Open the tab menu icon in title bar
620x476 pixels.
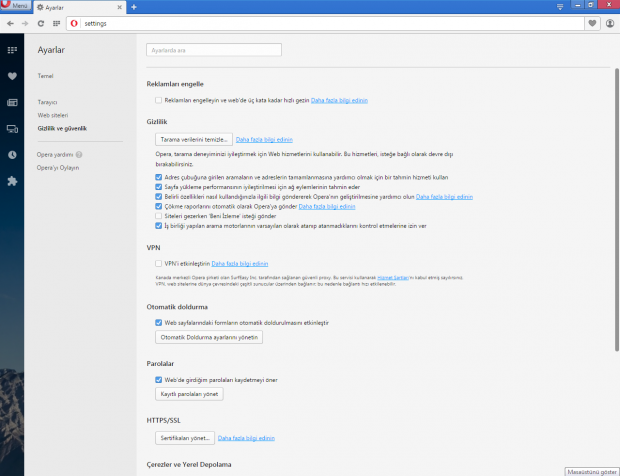pos(560,7)
